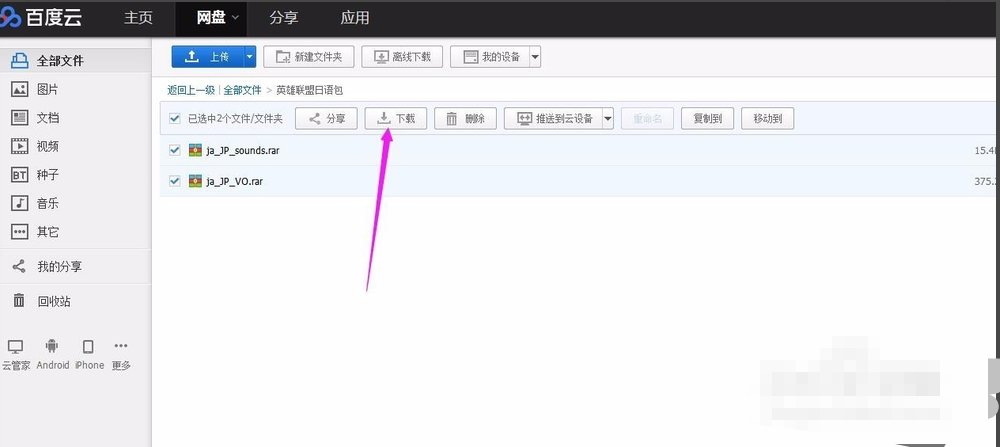Click the 新建文件夹 button

309,57
